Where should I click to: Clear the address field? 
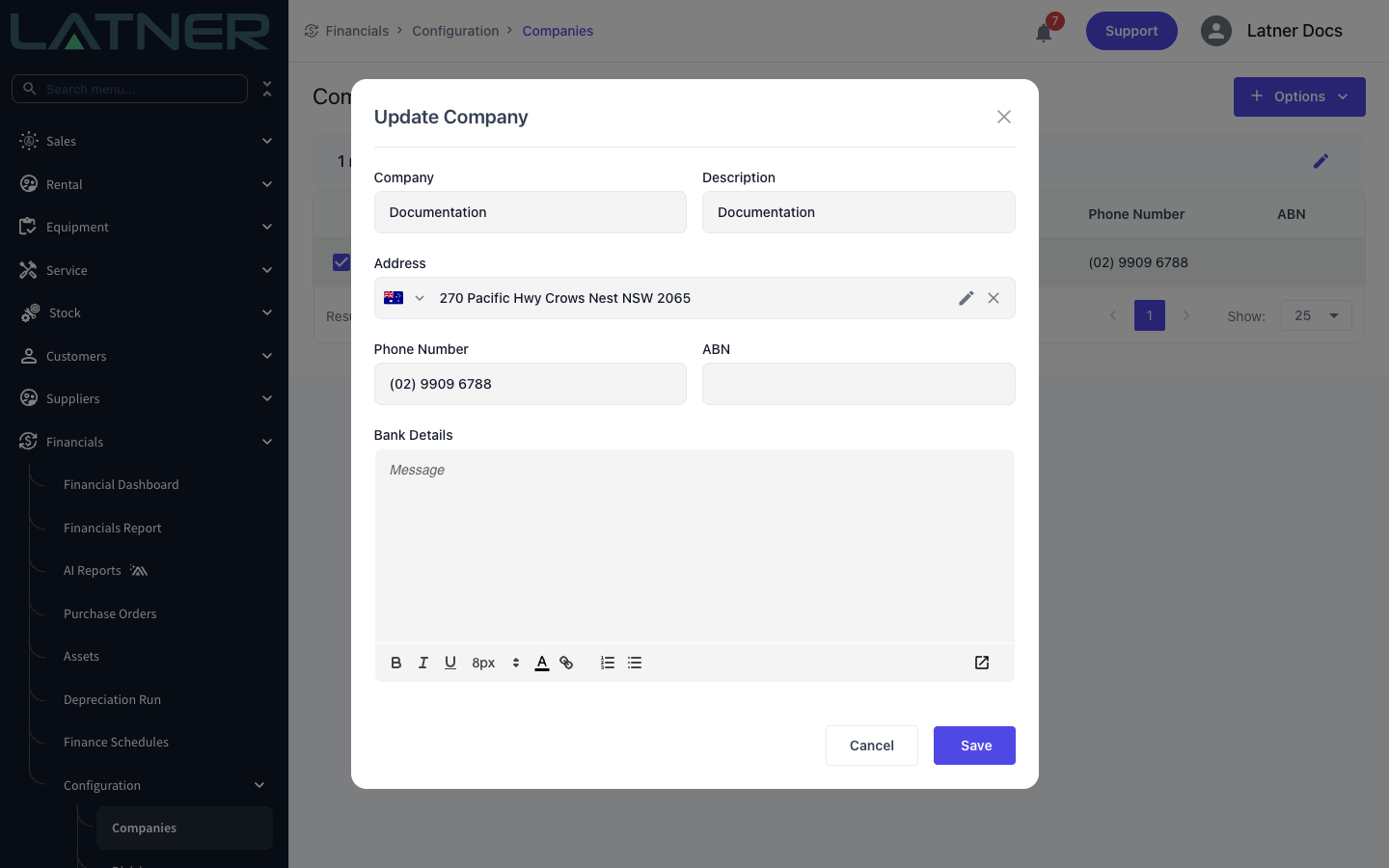[x=994, y=298]
